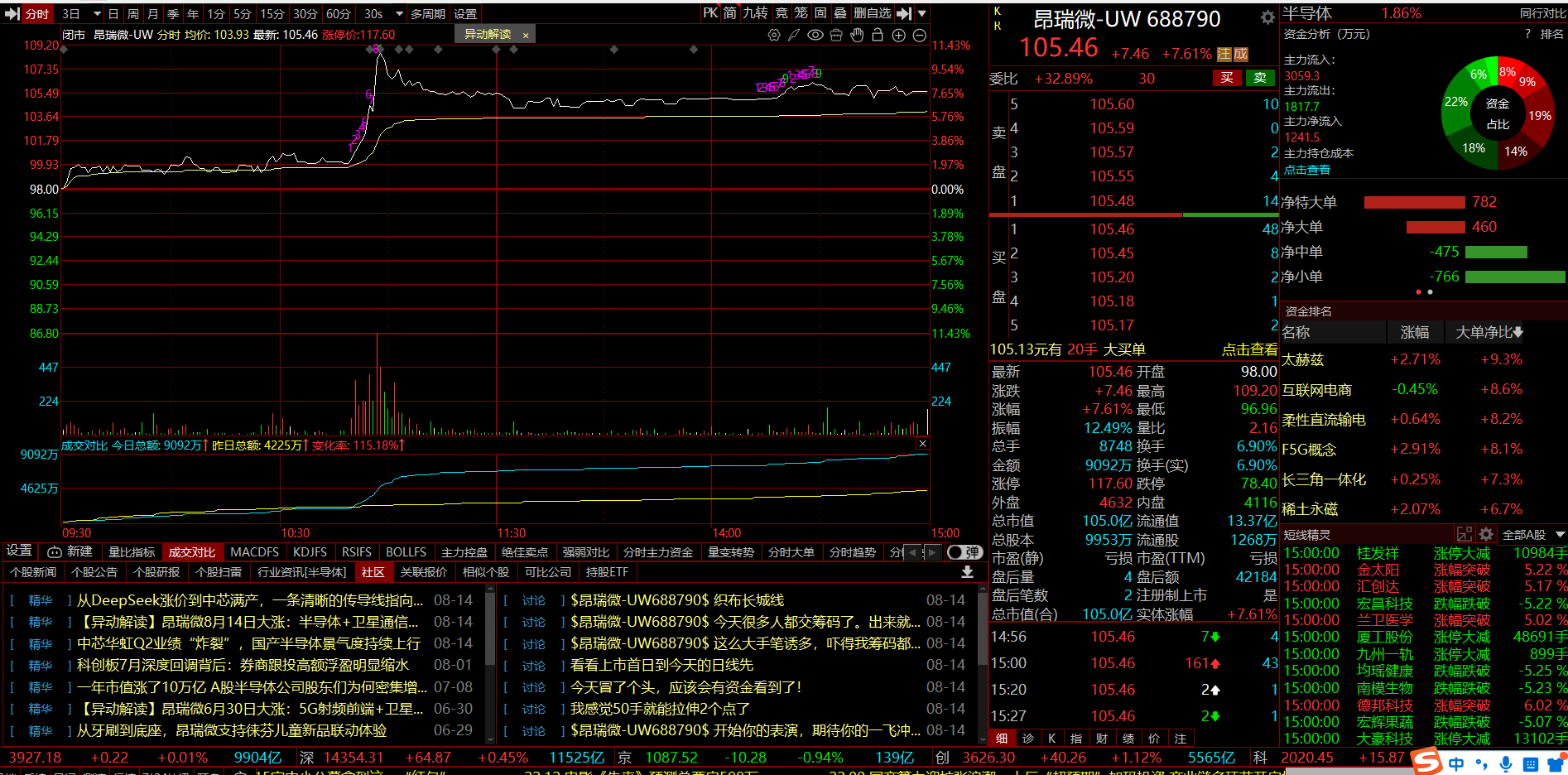This screenshot has height=775, width=1568.
Task: Click the green 卖 sell button
Action: click(1260, 78)
